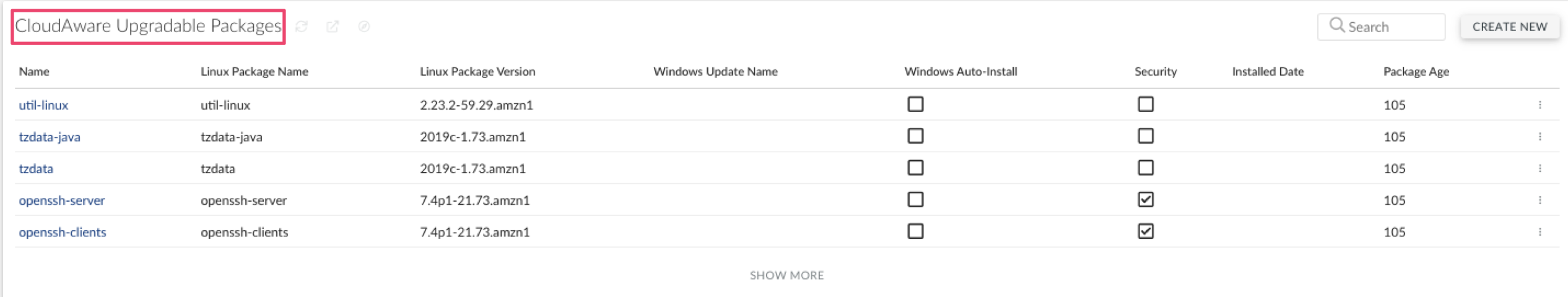
Task: Uncheck the Security checkbox for openssh-server
Action: [x=1145, y=200]
